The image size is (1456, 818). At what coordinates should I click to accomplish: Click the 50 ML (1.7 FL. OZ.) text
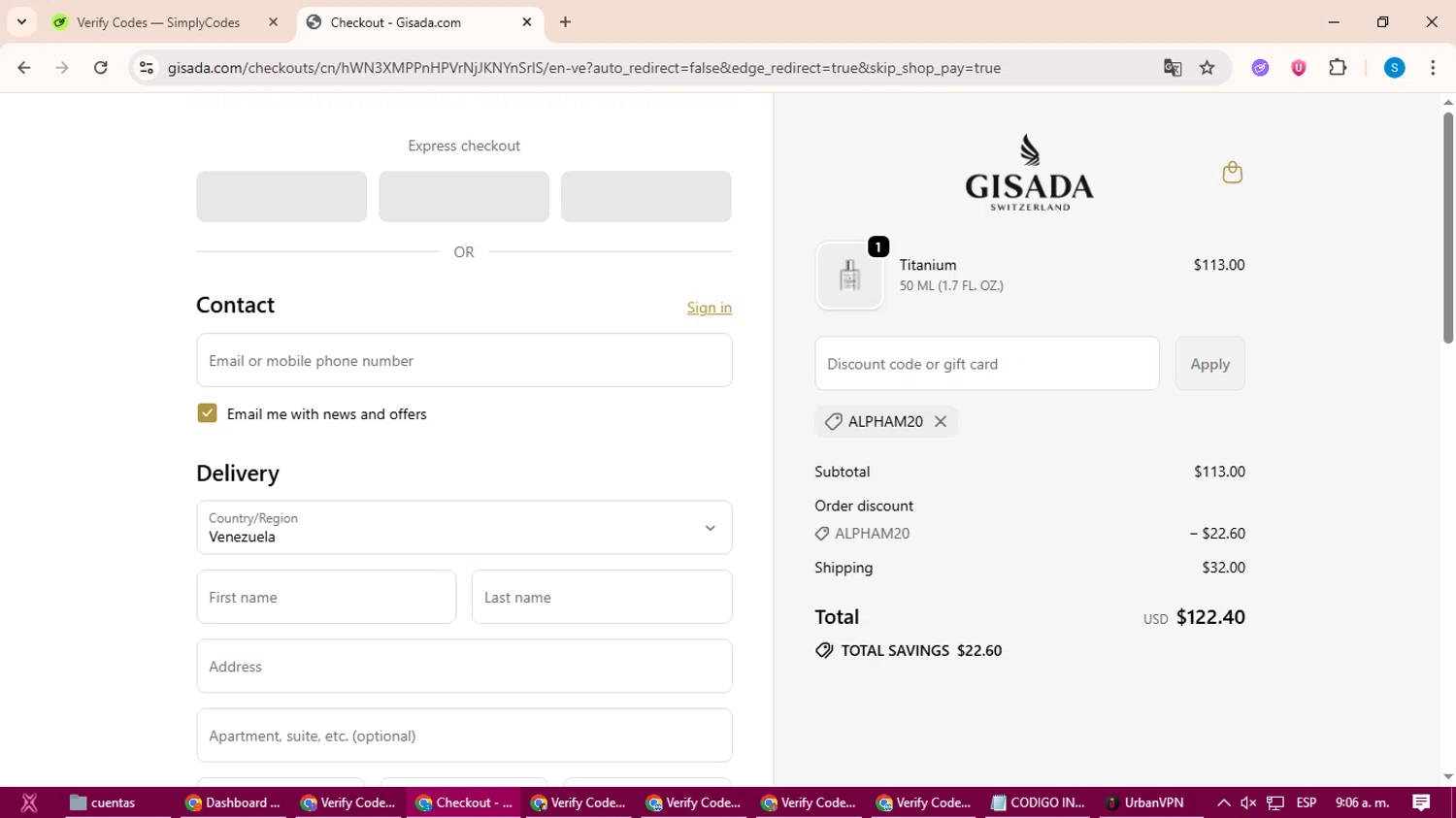point(951,285)
